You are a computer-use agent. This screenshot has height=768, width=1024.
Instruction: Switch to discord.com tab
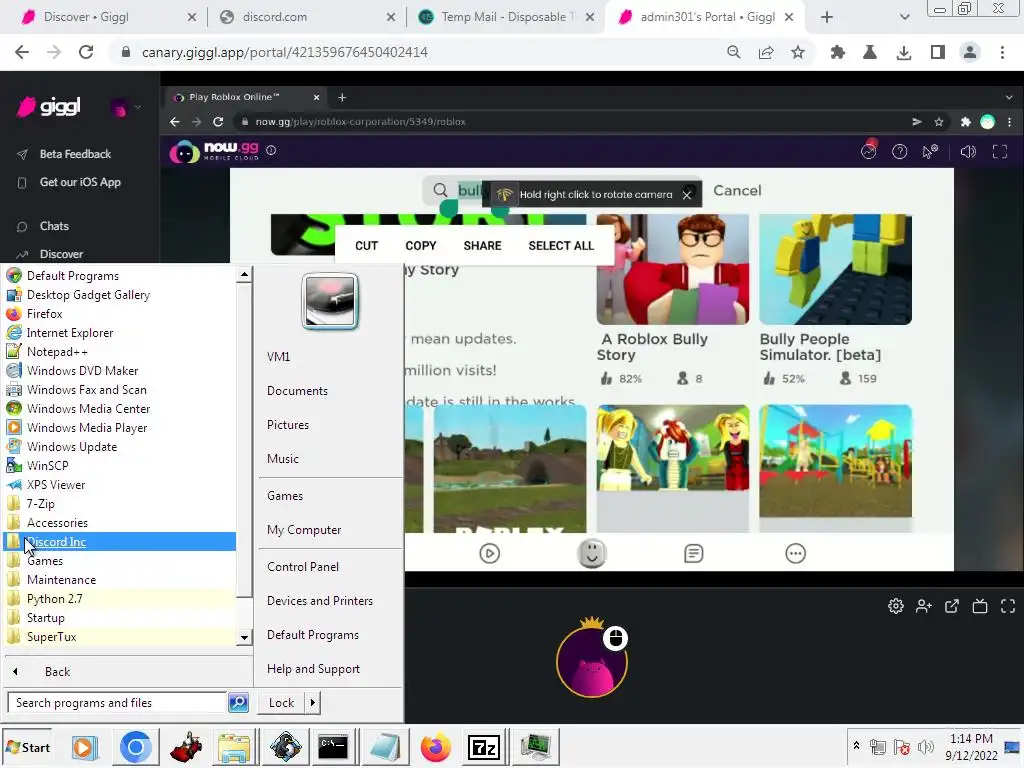click(x=307, y=17)
